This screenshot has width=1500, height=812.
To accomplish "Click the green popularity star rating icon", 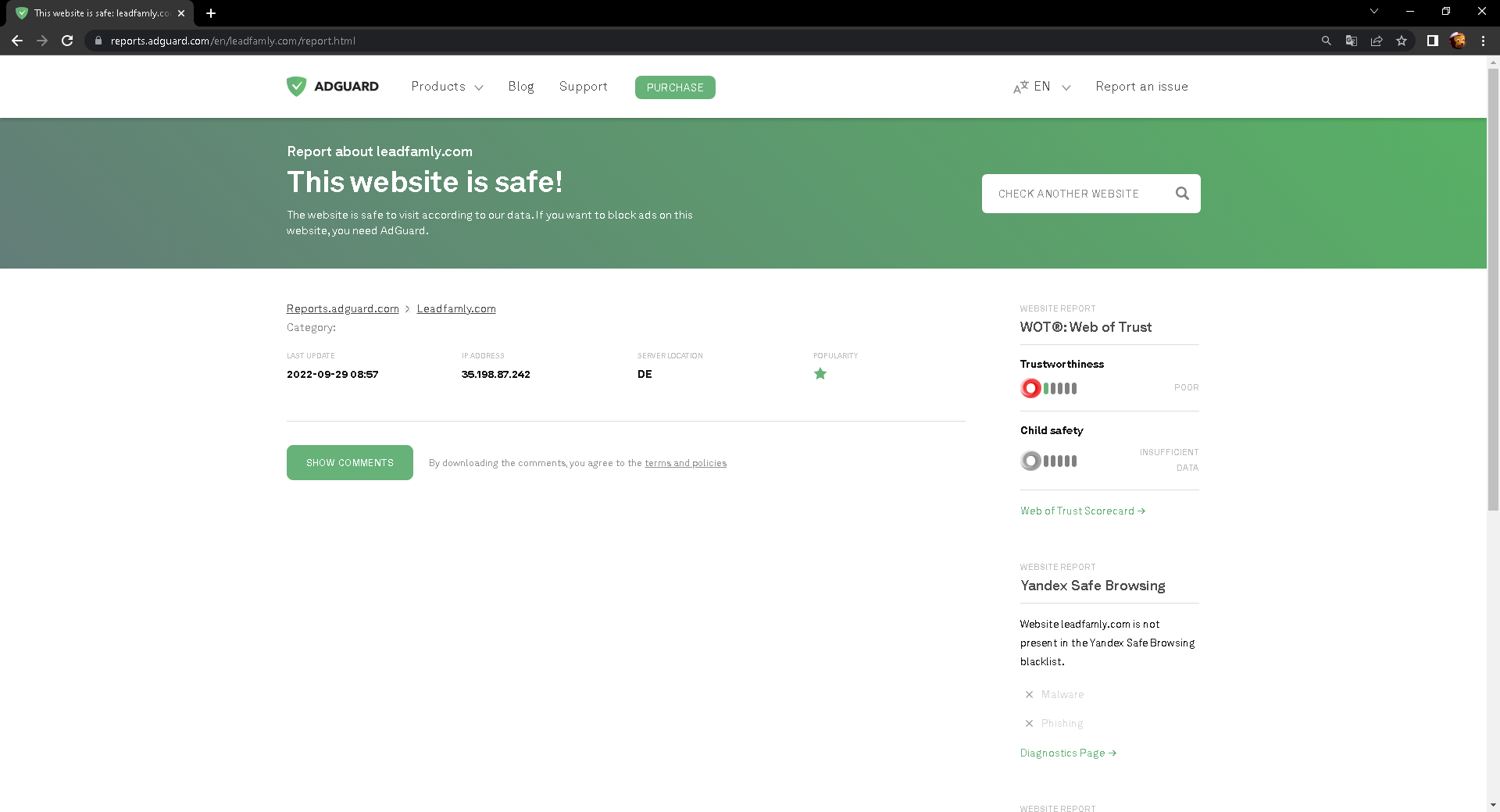I will coord(820,374).
